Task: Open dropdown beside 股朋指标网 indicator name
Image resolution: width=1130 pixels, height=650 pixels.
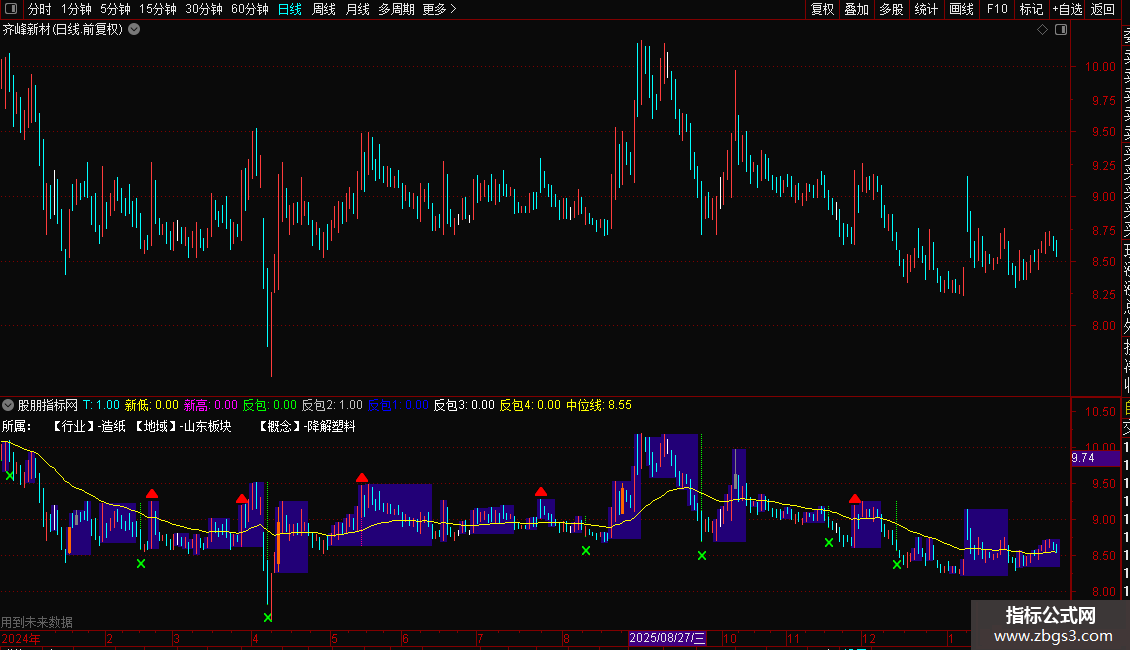Action: [8, 405]
